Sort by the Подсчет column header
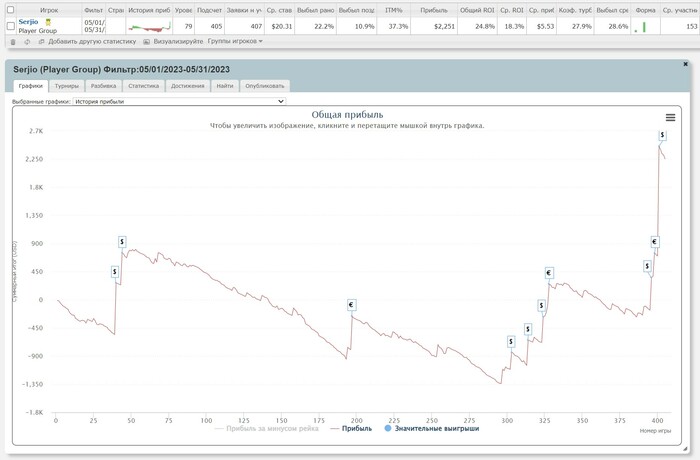The width and height of the screenshot is (700, 460). point(209,10)
